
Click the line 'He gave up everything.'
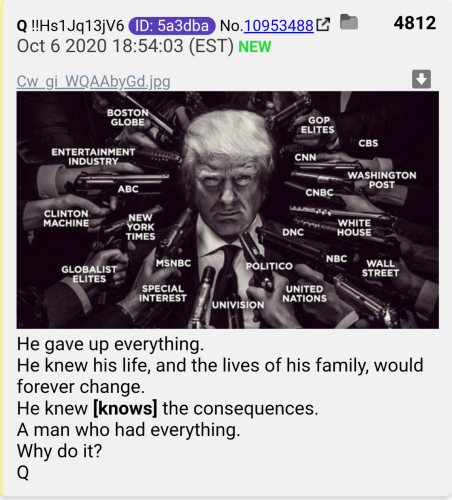(110, 344)
